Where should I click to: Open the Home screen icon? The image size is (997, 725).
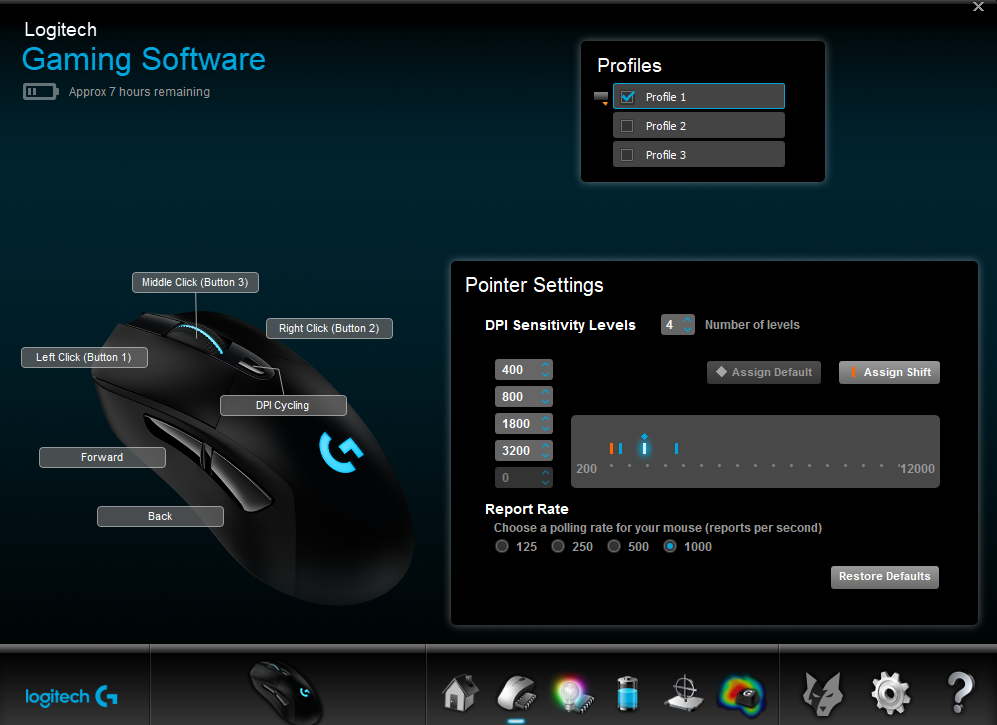coord(459,691)
